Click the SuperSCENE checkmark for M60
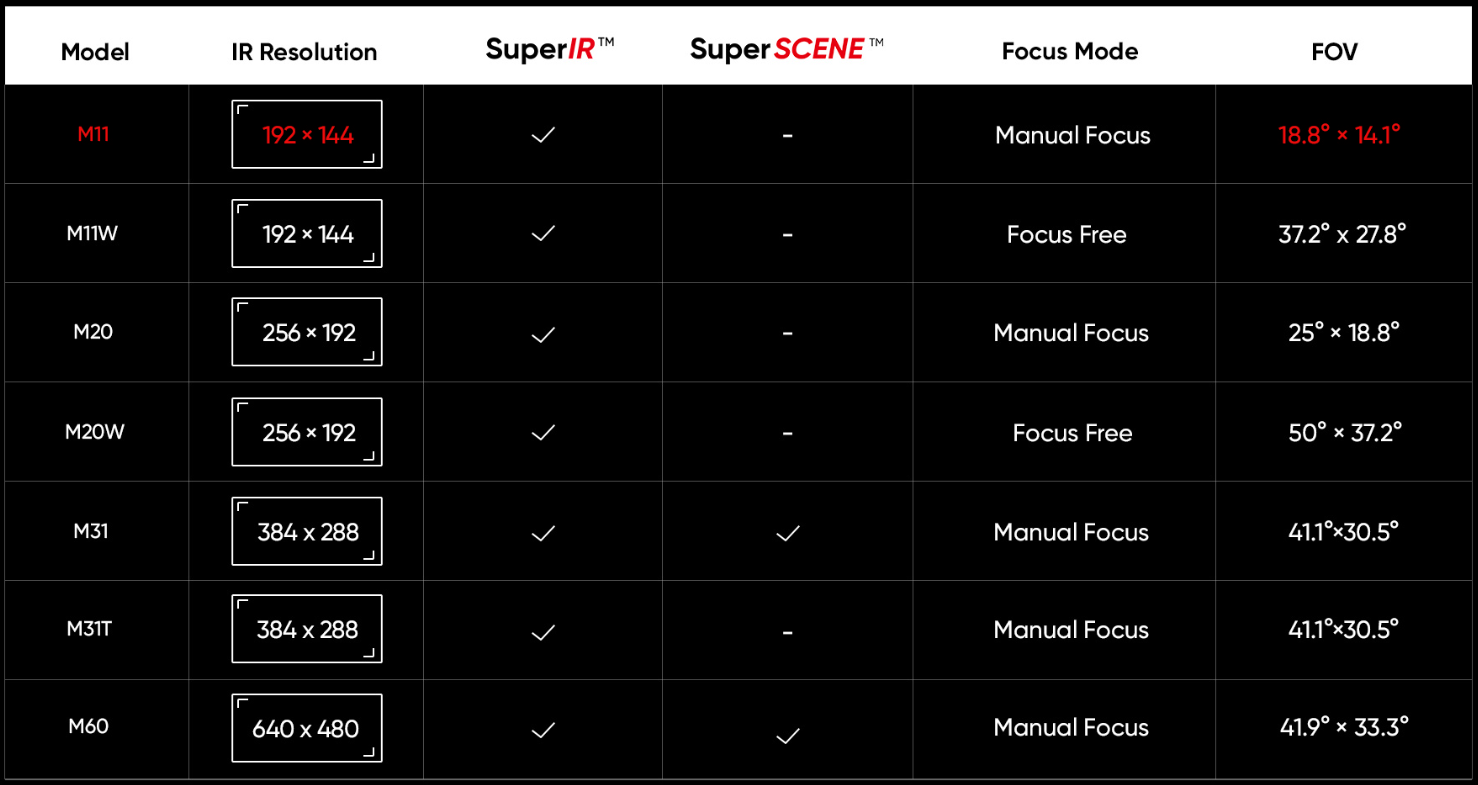Viewport: 1478px width, 785px height. click(788, 736)
